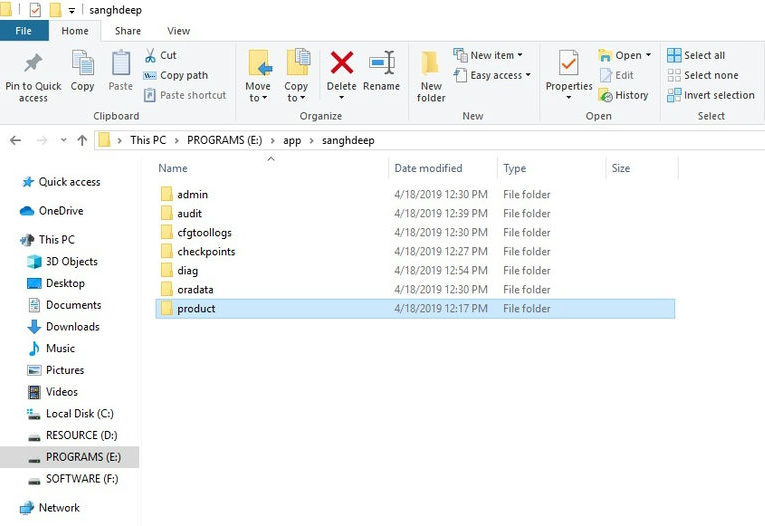Go back with the left arrow
Screen dimensions: 765x526
pos(16,141)
